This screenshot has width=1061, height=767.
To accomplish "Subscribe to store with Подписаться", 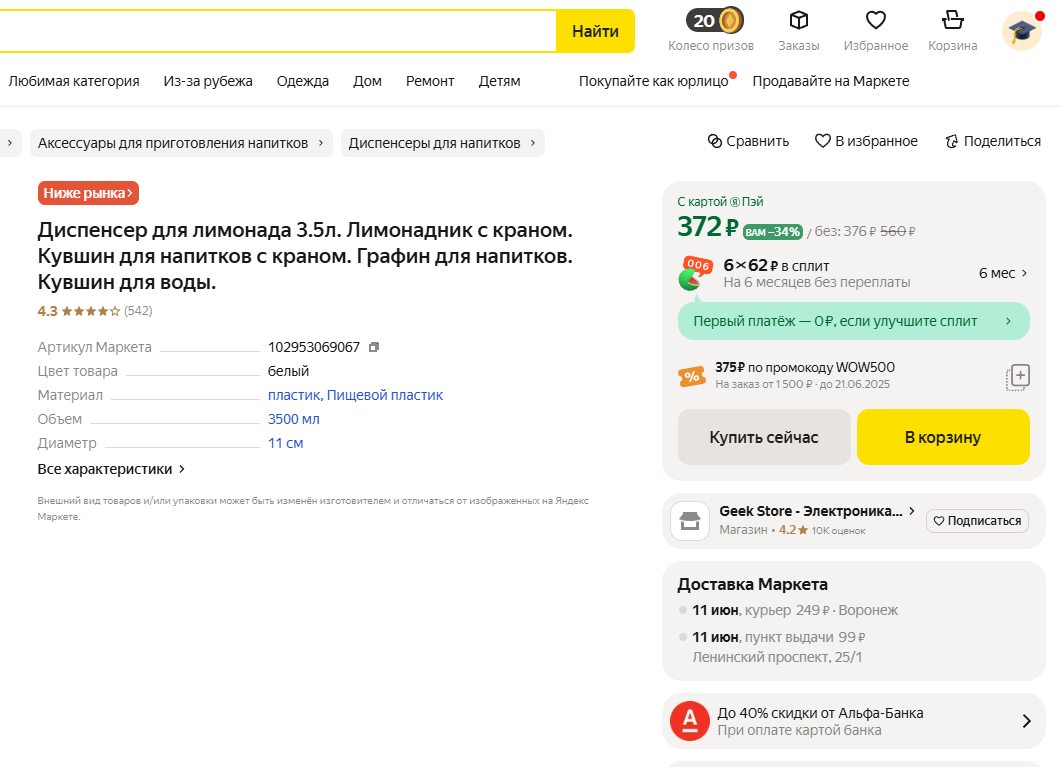I will (x=976, y=521).
